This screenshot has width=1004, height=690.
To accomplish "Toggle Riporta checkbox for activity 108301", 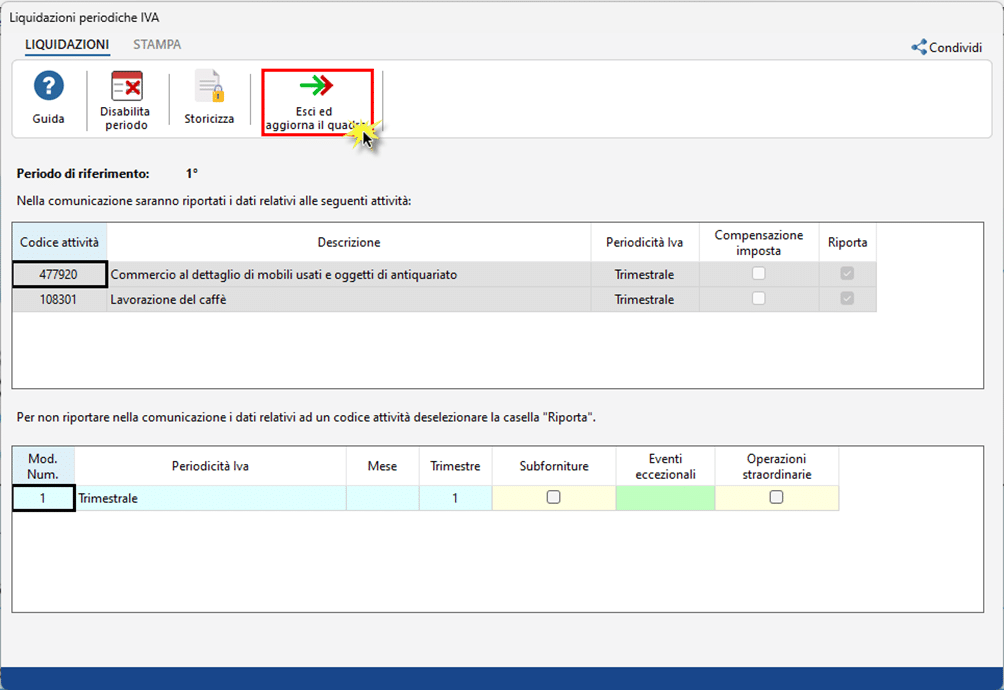I will pyautogui.click(x=847, y=299).
